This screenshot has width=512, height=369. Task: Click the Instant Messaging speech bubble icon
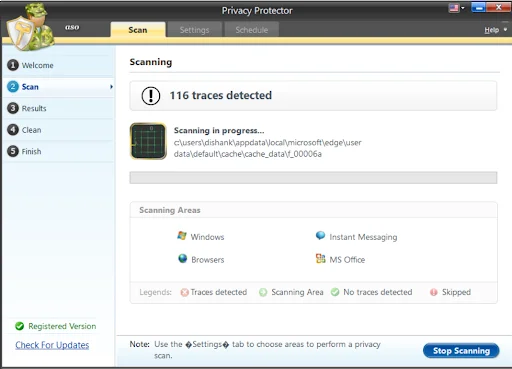[x=320, y=236]
